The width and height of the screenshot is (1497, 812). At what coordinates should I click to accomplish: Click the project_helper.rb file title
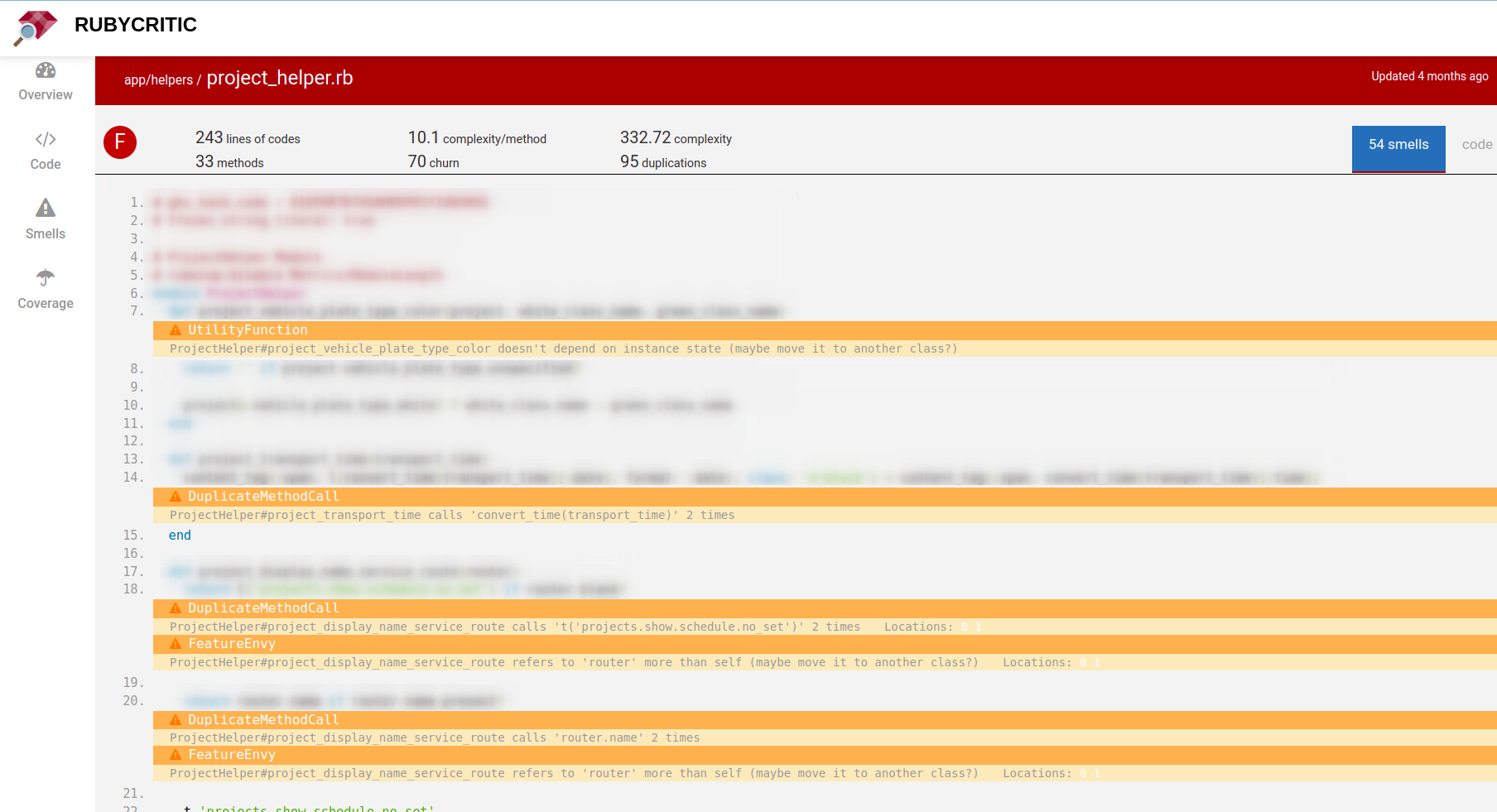(x=280, y=78)
